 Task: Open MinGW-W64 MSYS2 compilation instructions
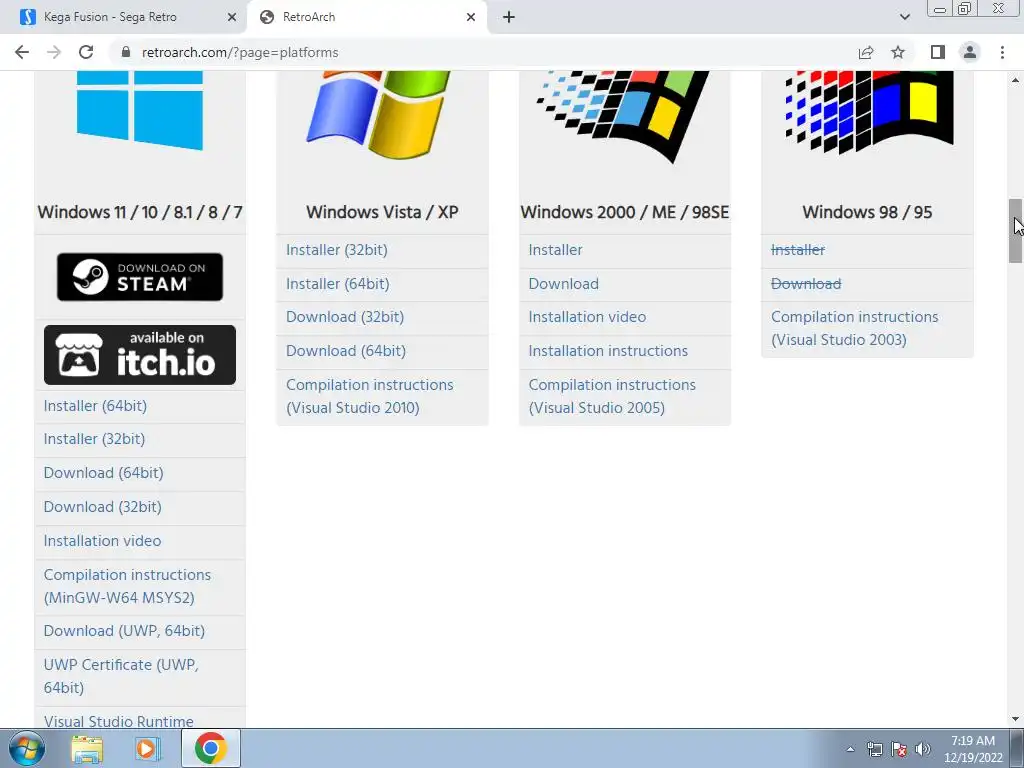coord(127,586)
